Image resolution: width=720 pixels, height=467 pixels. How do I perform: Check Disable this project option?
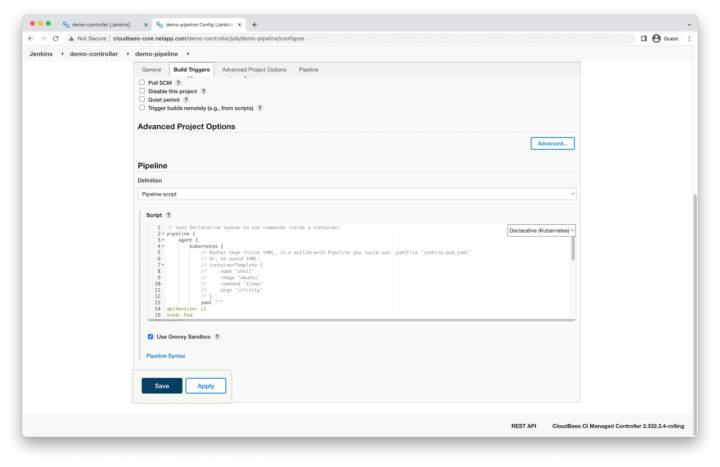point(142,91)
